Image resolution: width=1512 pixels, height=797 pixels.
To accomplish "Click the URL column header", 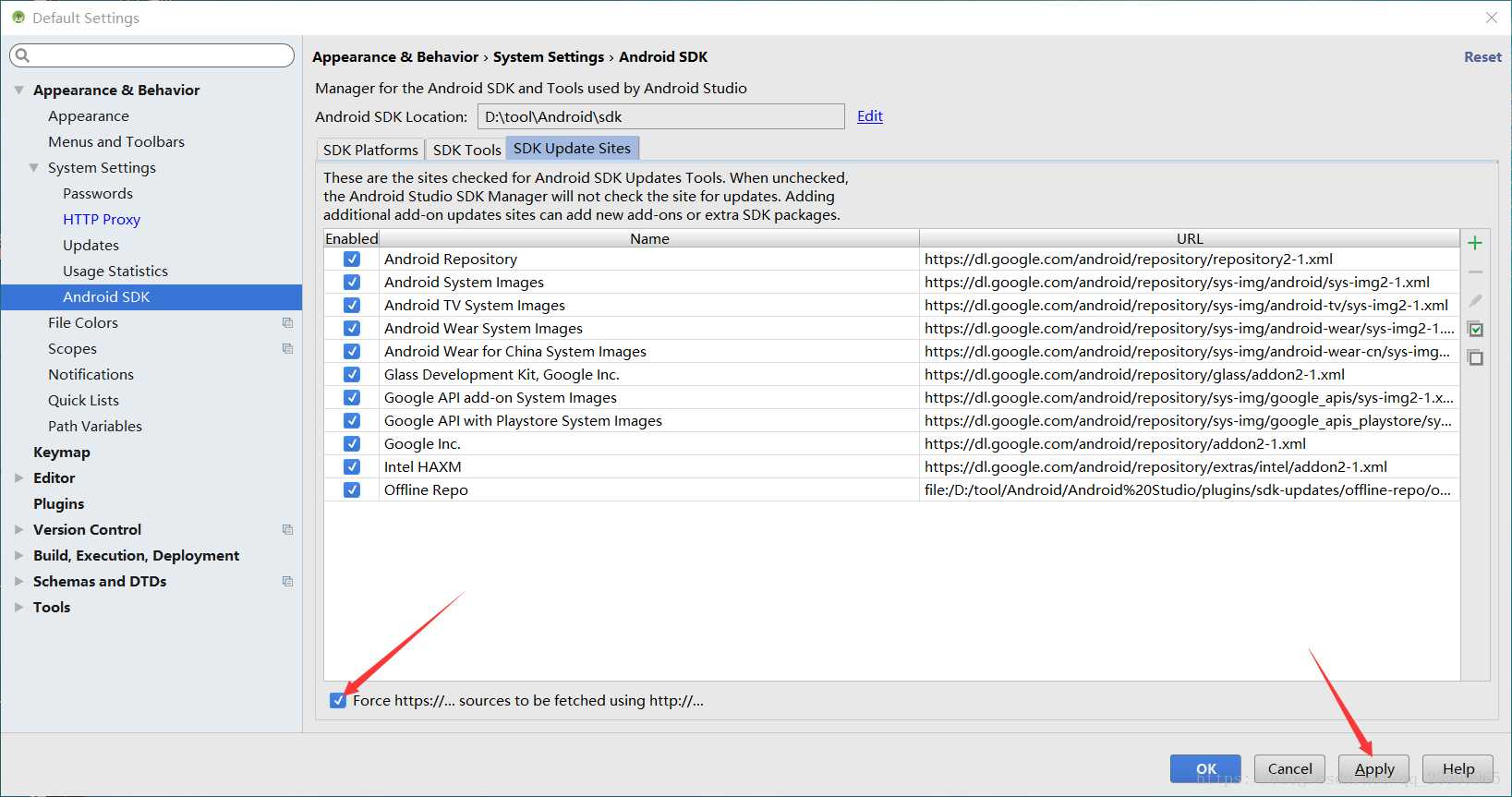I will 1190,238.
